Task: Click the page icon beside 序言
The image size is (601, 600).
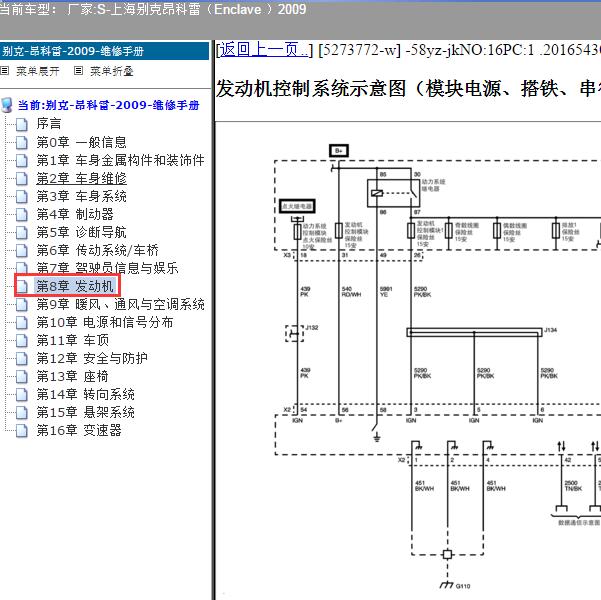Action: pos(22,124)
